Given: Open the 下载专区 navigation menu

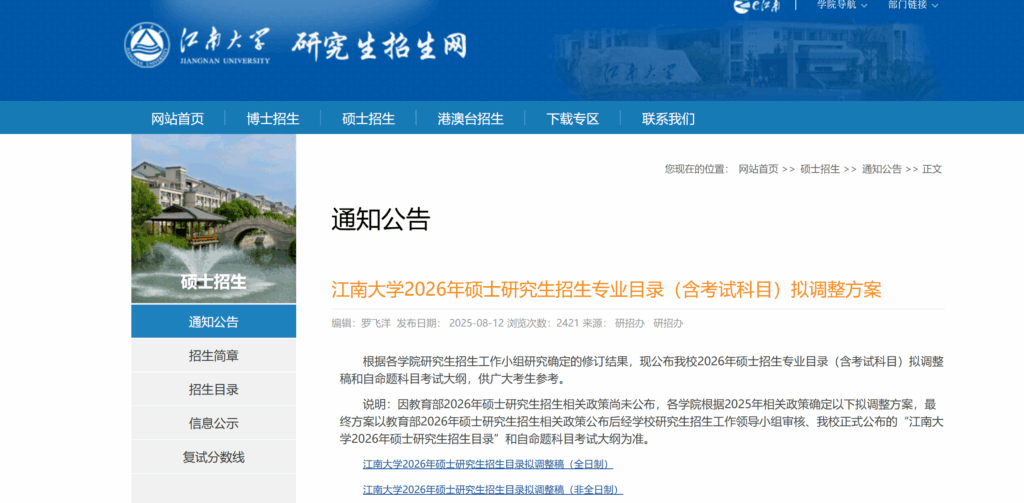Looking at the screenshot, I should coord(573,119).
